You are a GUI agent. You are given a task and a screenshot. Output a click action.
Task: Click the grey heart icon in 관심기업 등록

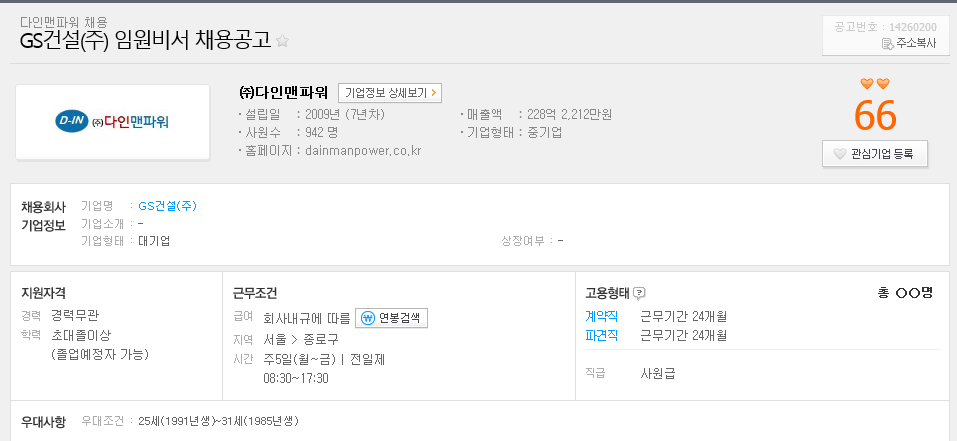(x=840, y=154)
